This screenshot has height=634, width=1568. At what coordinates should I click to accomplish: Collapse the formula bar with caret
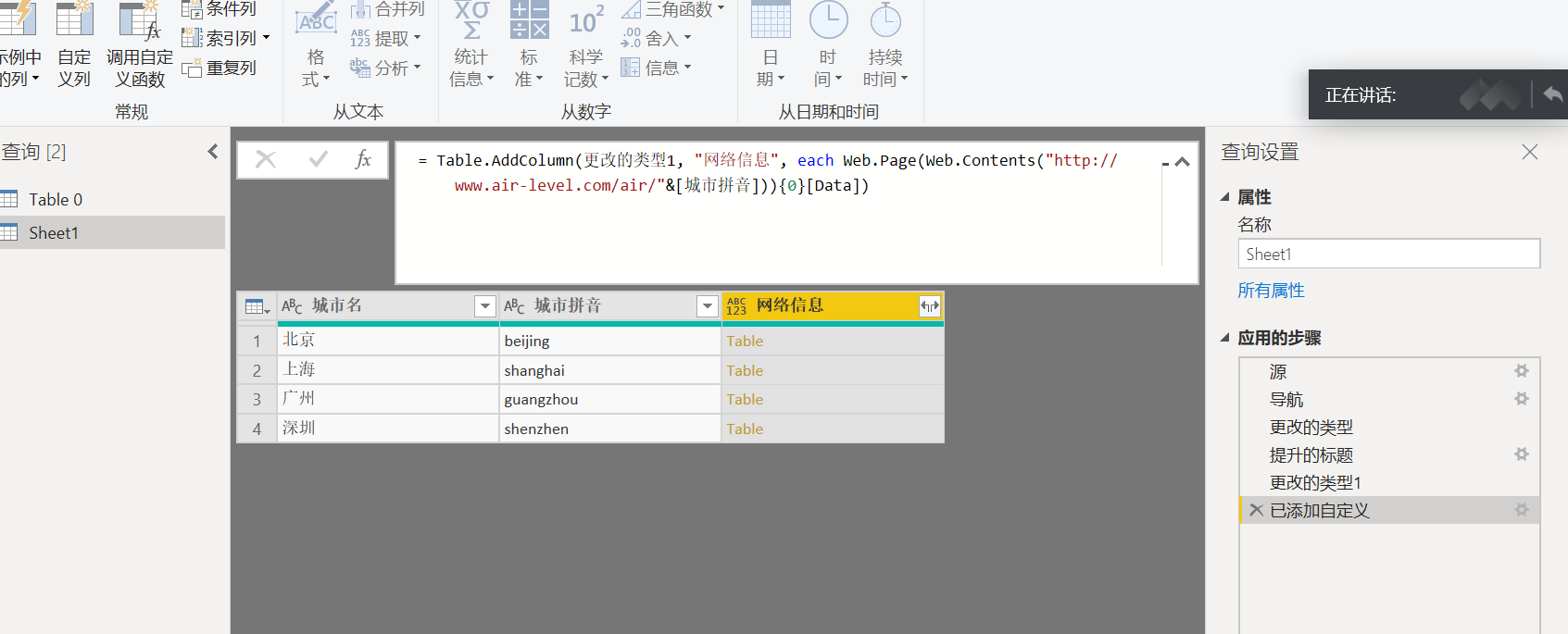click(1182, 162)
